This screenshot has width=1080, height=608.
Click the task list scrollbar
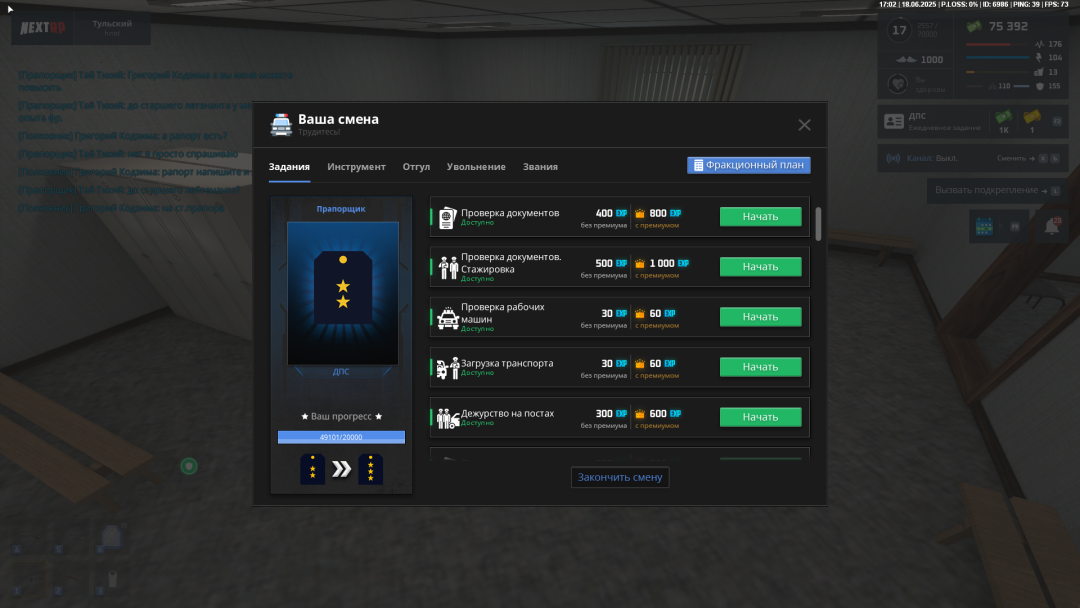pyautogui.click(x=819, y=224)
